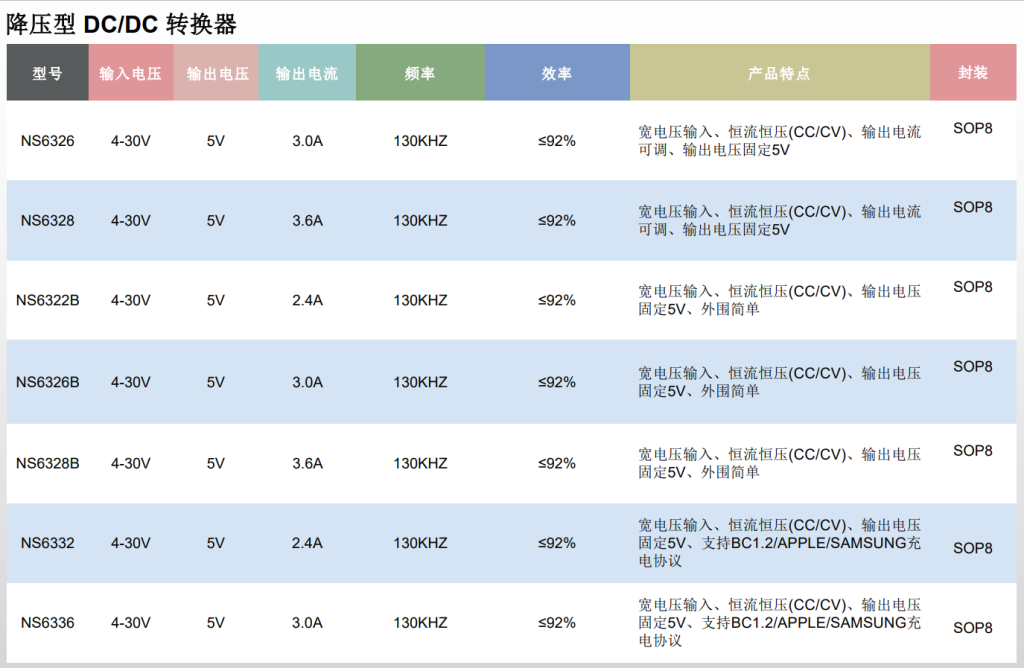Click SOP8 package in NS6336 row

pos(973,628)
